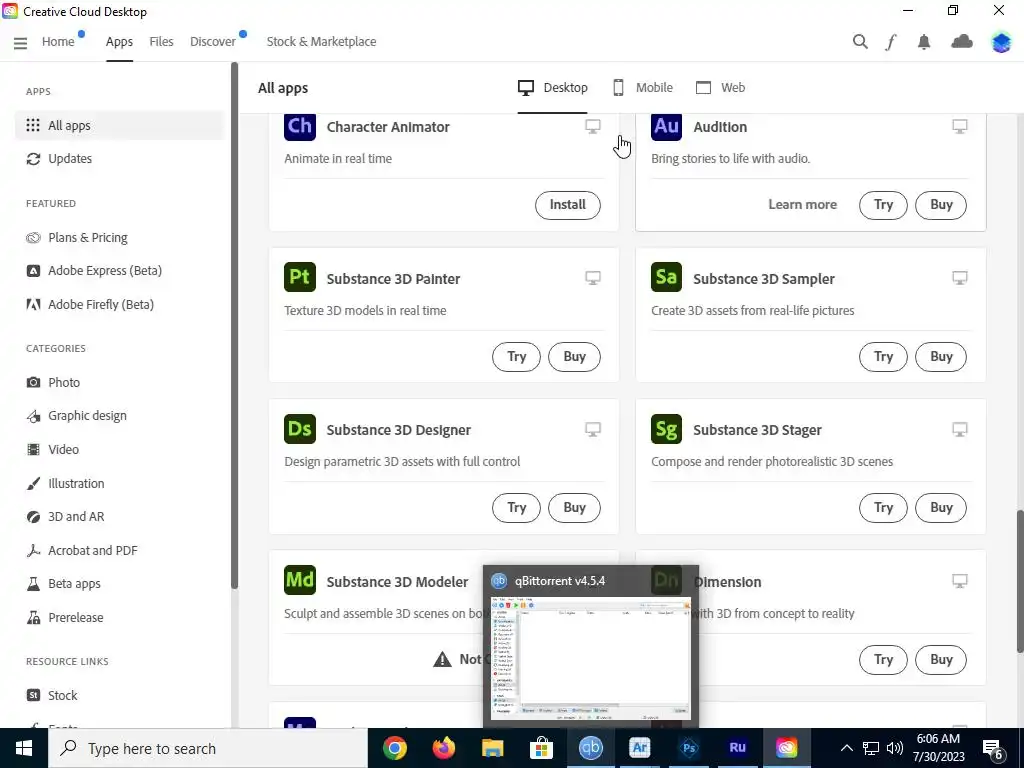This screenshot has width=1024, height=768.
Task: Open Microsoft Store from the taskbar
Action: (x=541, y=748)
